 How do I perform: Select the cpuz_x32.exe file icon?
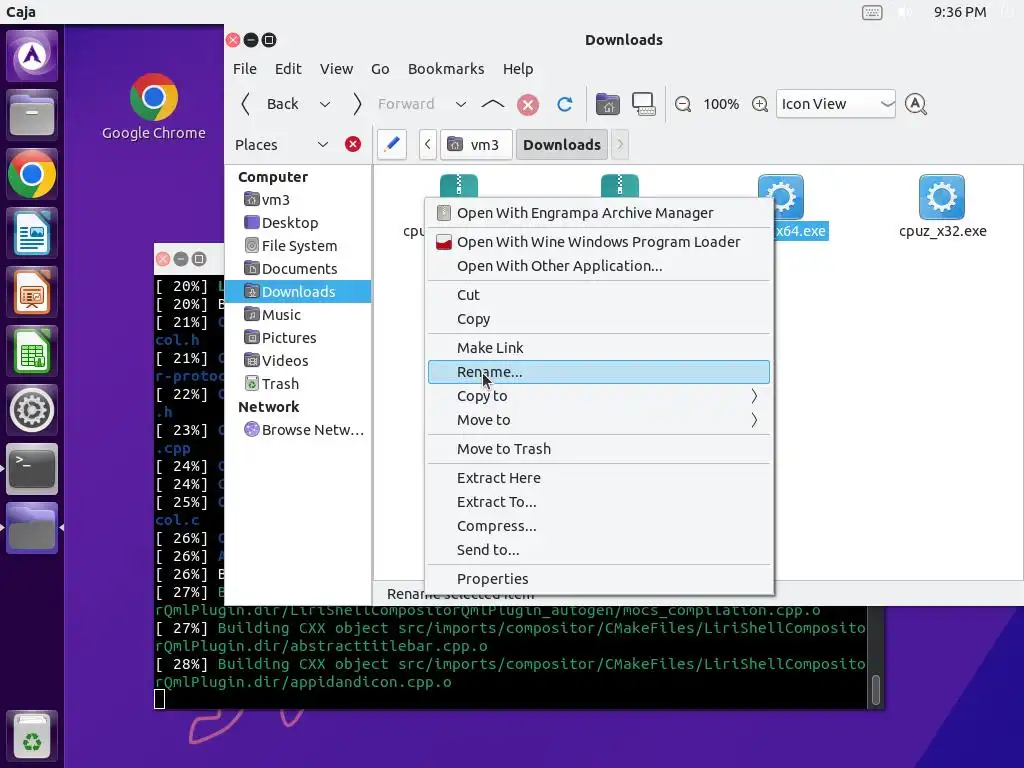tap(942, 197)
